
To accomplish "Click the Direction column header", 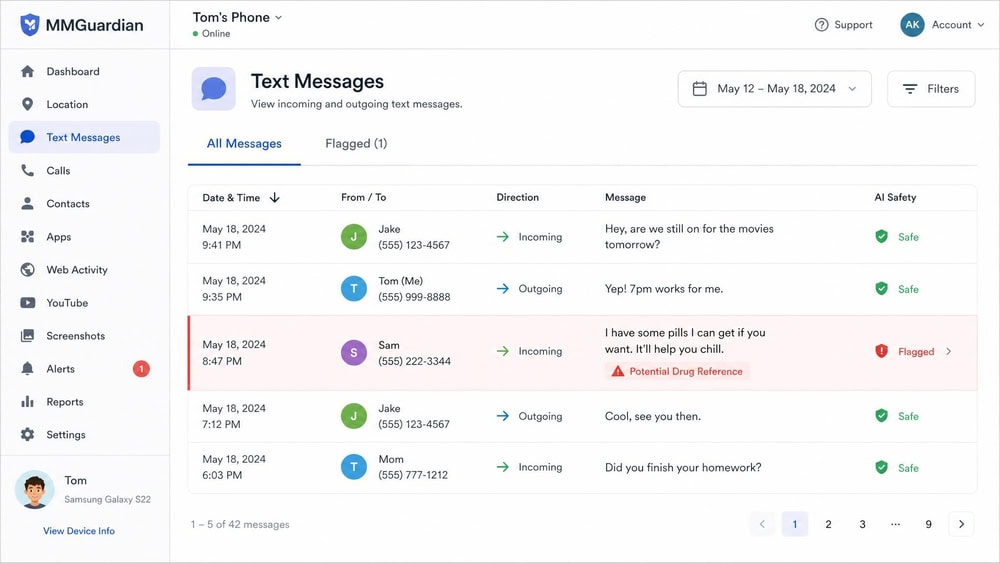I will click(517, 198).
